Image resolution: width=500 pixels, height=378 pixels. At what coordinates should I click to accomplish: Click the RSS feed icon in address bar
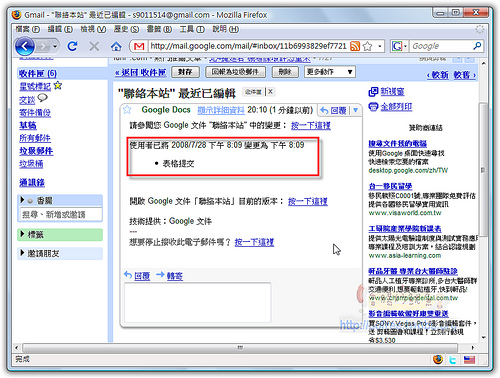tap(355, 46)
